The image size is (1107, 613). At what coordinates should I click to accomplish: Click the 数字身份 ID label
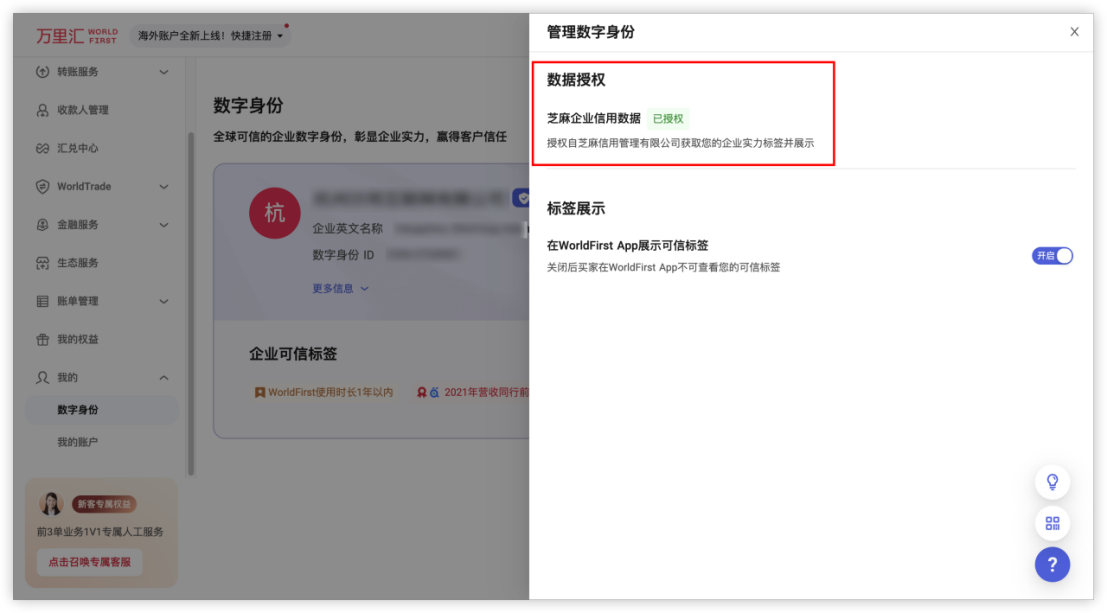343,255
